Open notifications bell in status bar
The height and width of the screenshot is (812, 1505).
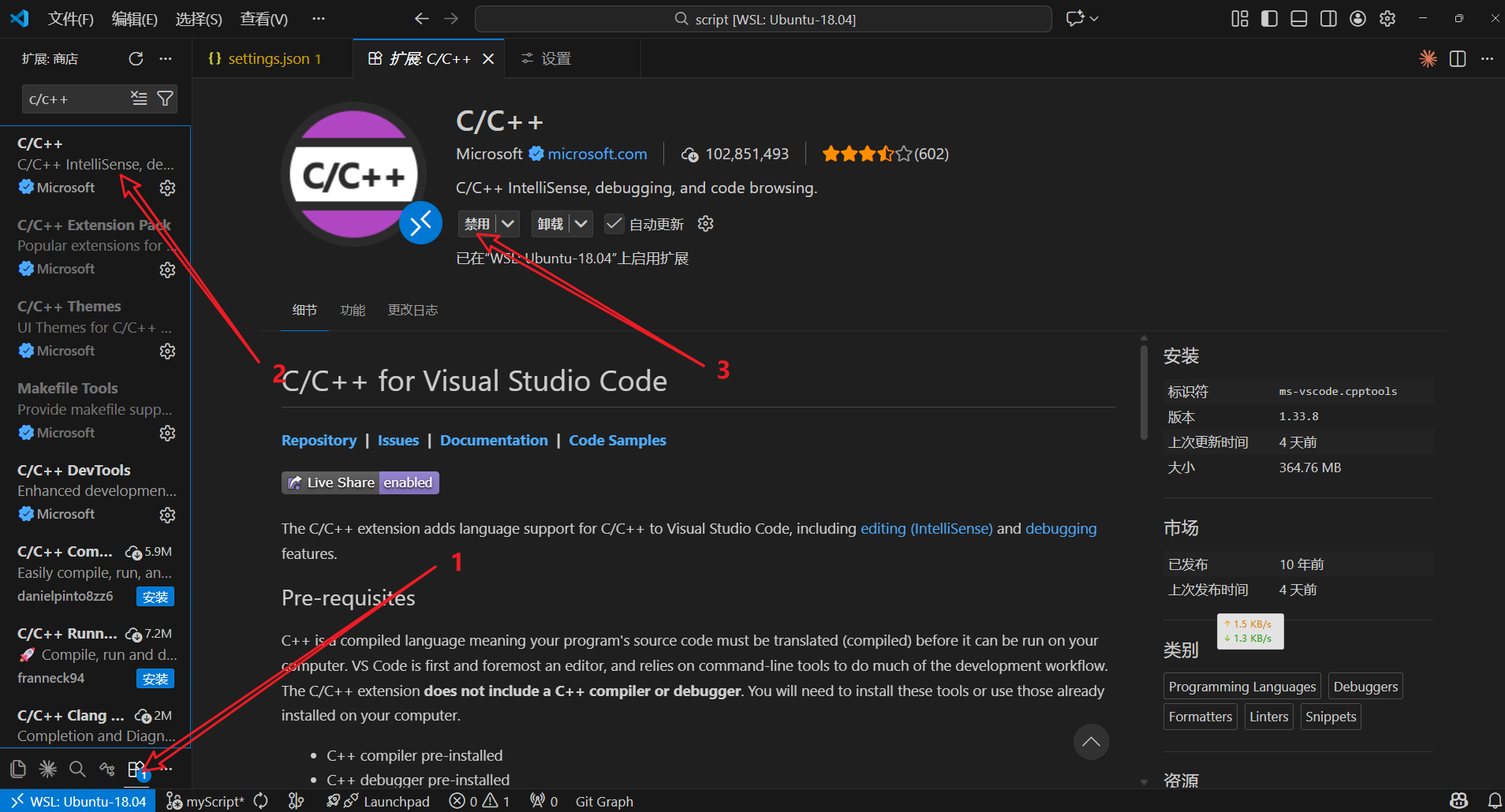tap(1494, 801)
